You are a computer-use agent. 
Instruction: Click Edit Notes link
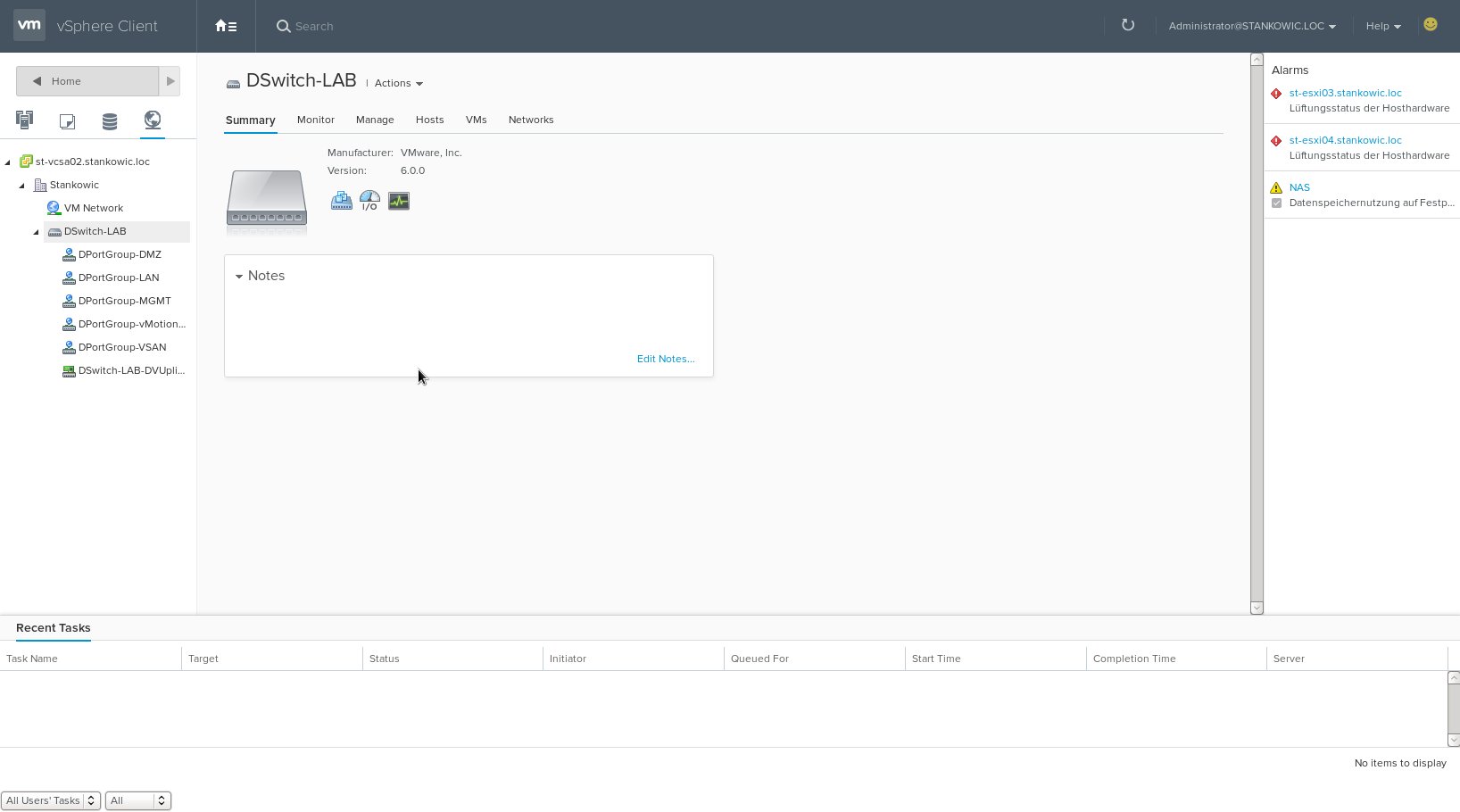pyautogui.click(x=666, y=359)
